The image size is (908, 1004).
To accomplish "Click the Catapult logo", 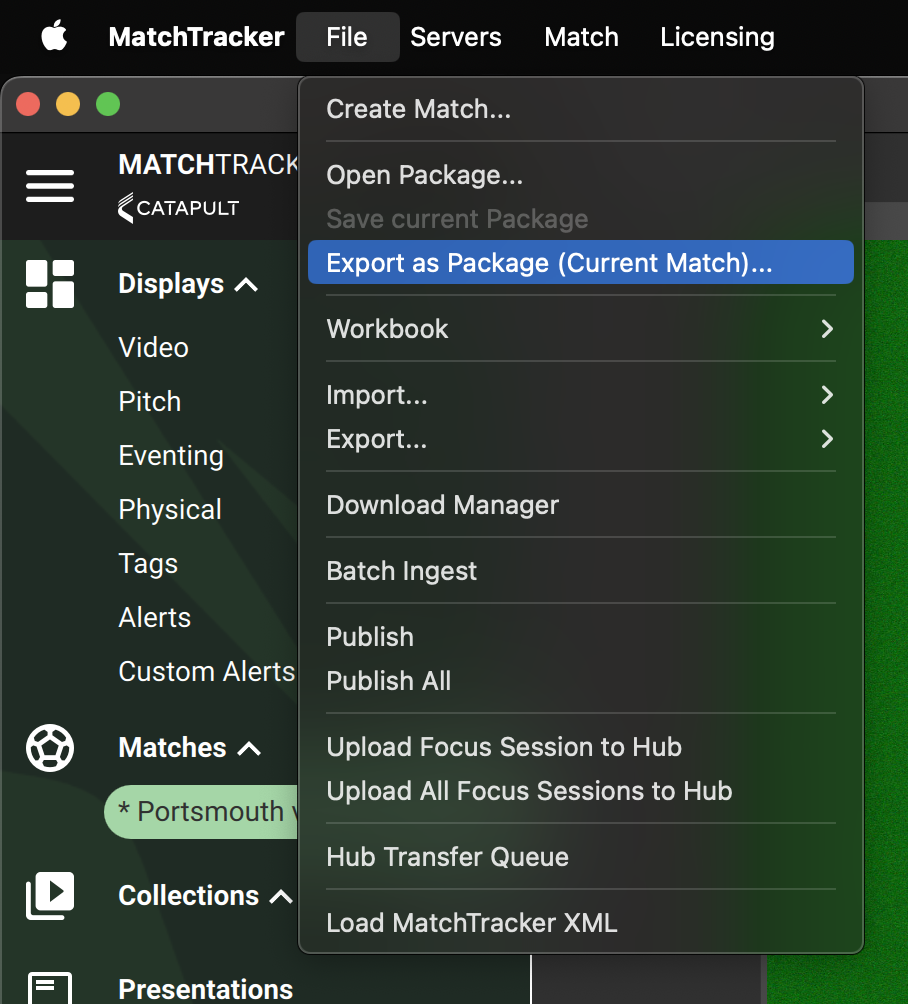I will point(179,208).
